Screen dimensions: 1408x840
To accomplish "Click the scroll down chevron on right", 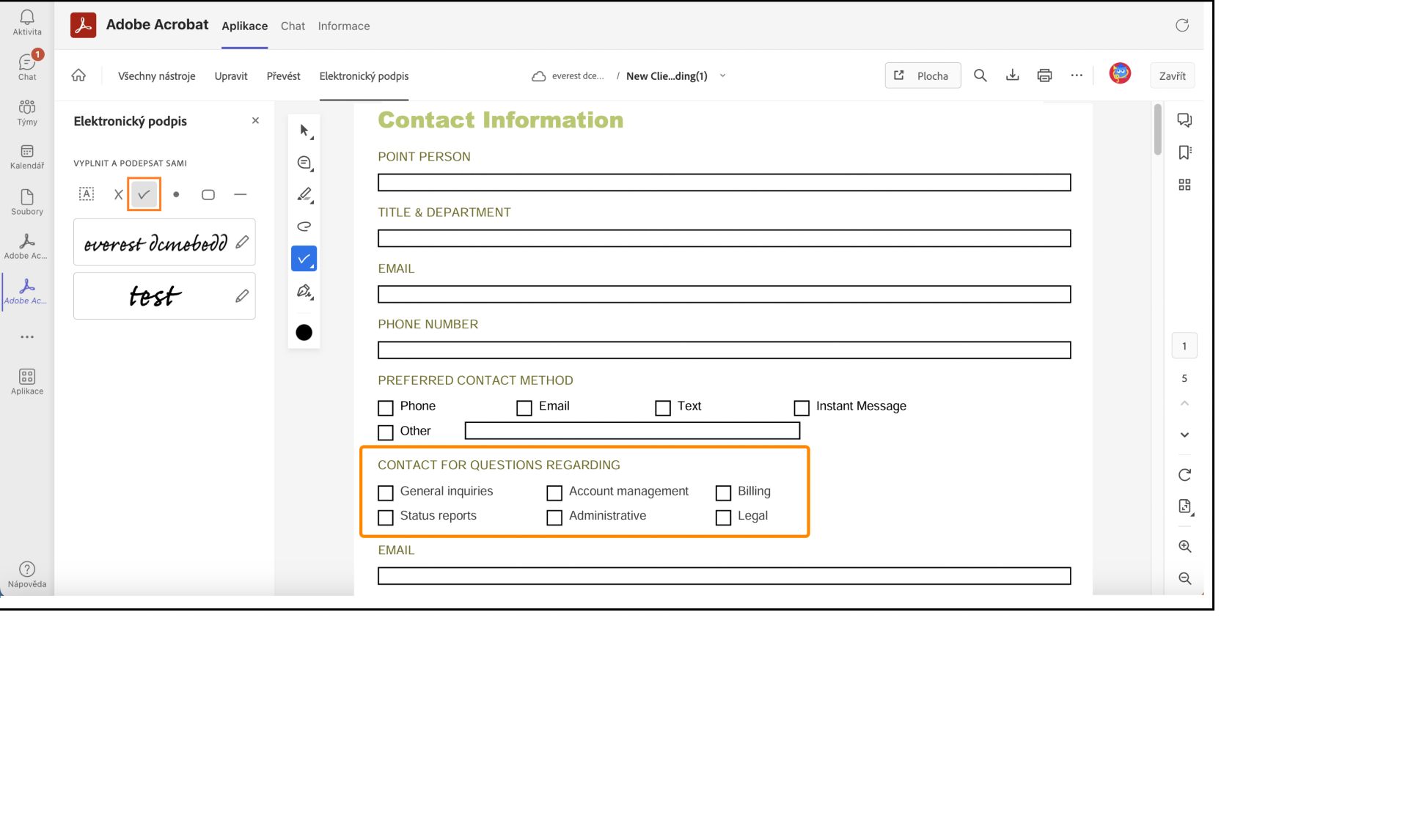I will [1184, 435].
